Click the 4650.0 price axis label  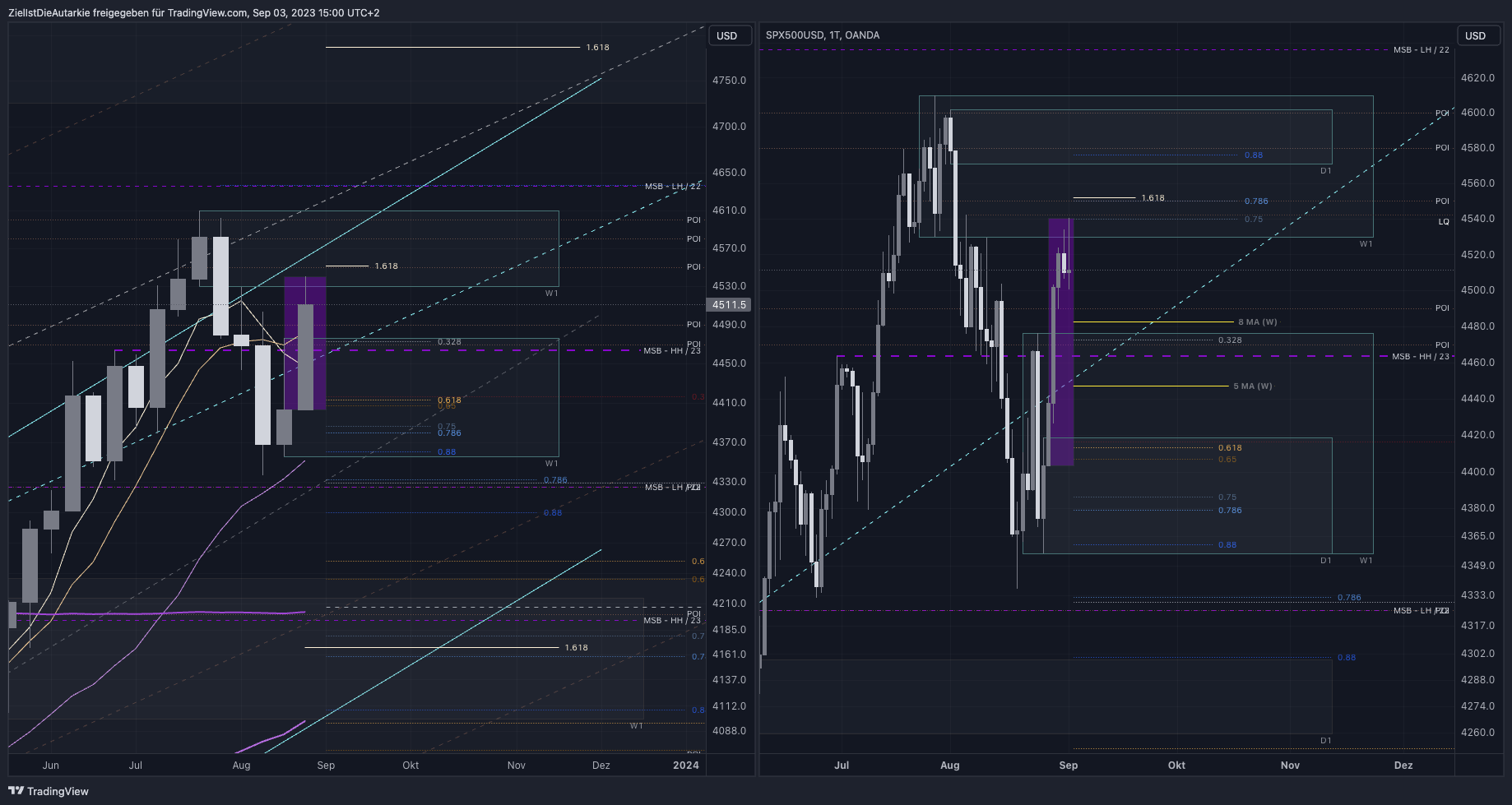point(730,173)
